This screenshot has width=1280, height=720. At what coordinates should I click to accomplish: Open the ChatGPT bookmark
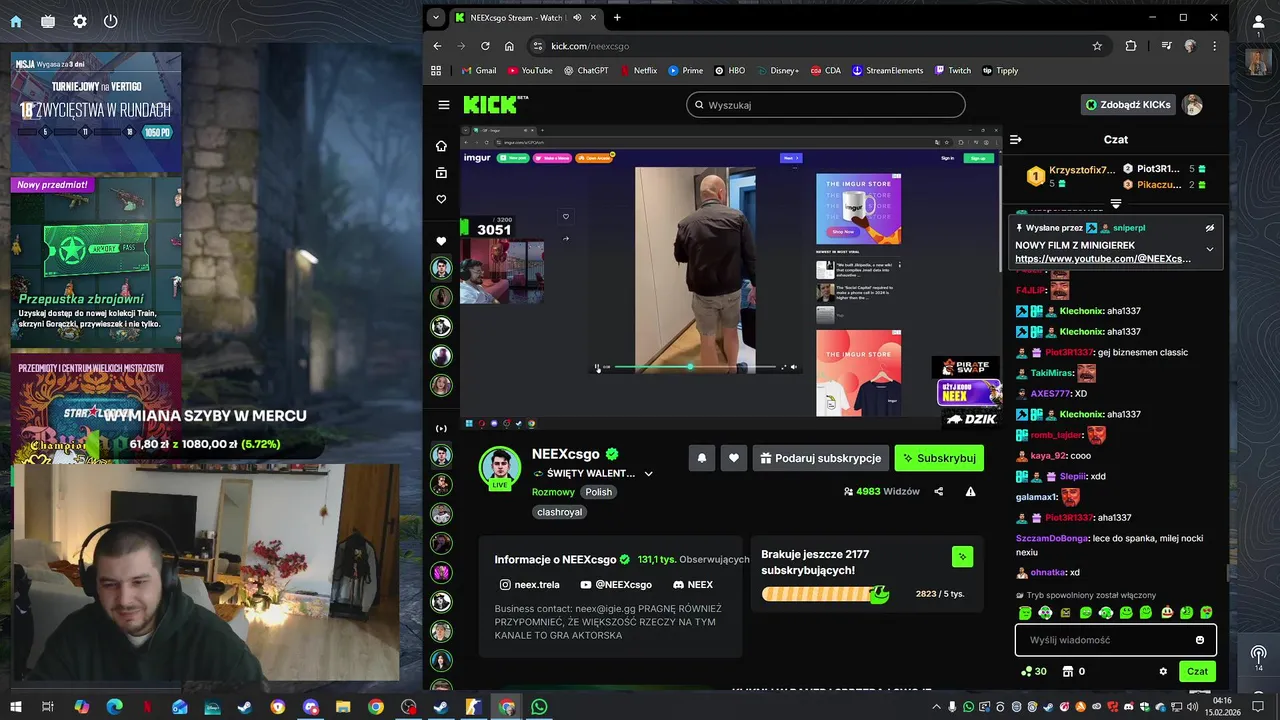[586, 71]
